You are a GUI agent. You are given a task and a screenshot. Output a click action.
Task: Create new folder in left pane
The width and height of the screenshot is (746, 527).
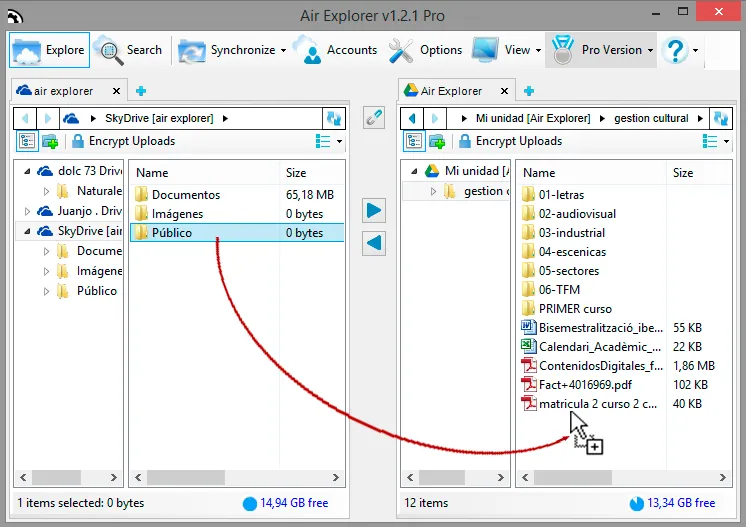(50, 141)
